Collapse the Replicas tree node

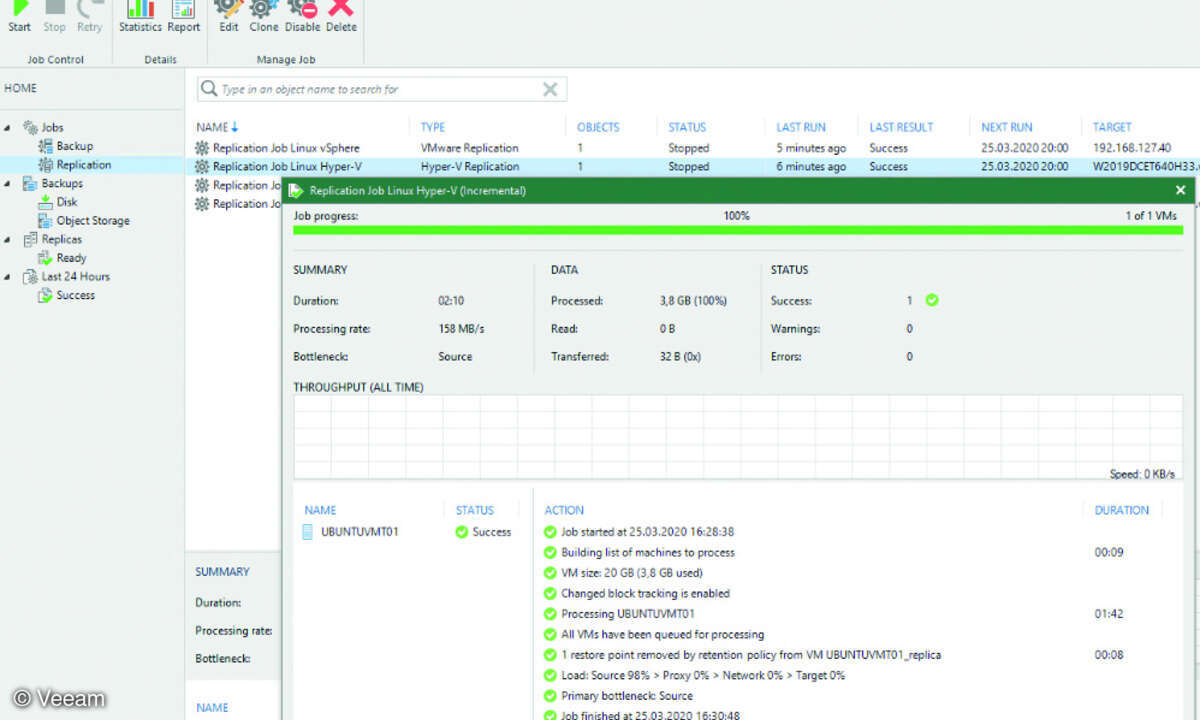point(9,240)
